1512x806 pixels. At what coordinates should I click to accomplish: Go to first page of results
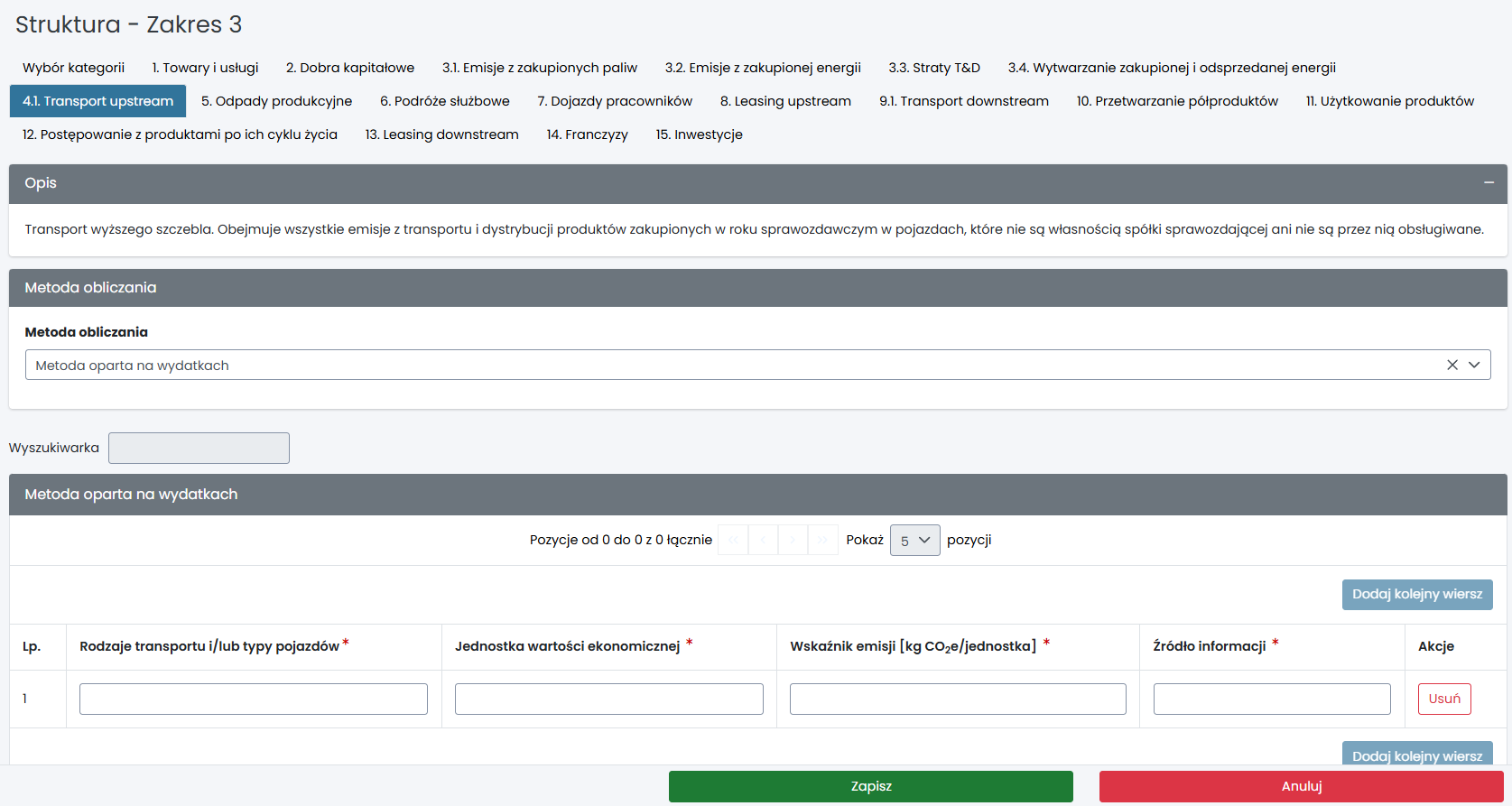[733, 540]
